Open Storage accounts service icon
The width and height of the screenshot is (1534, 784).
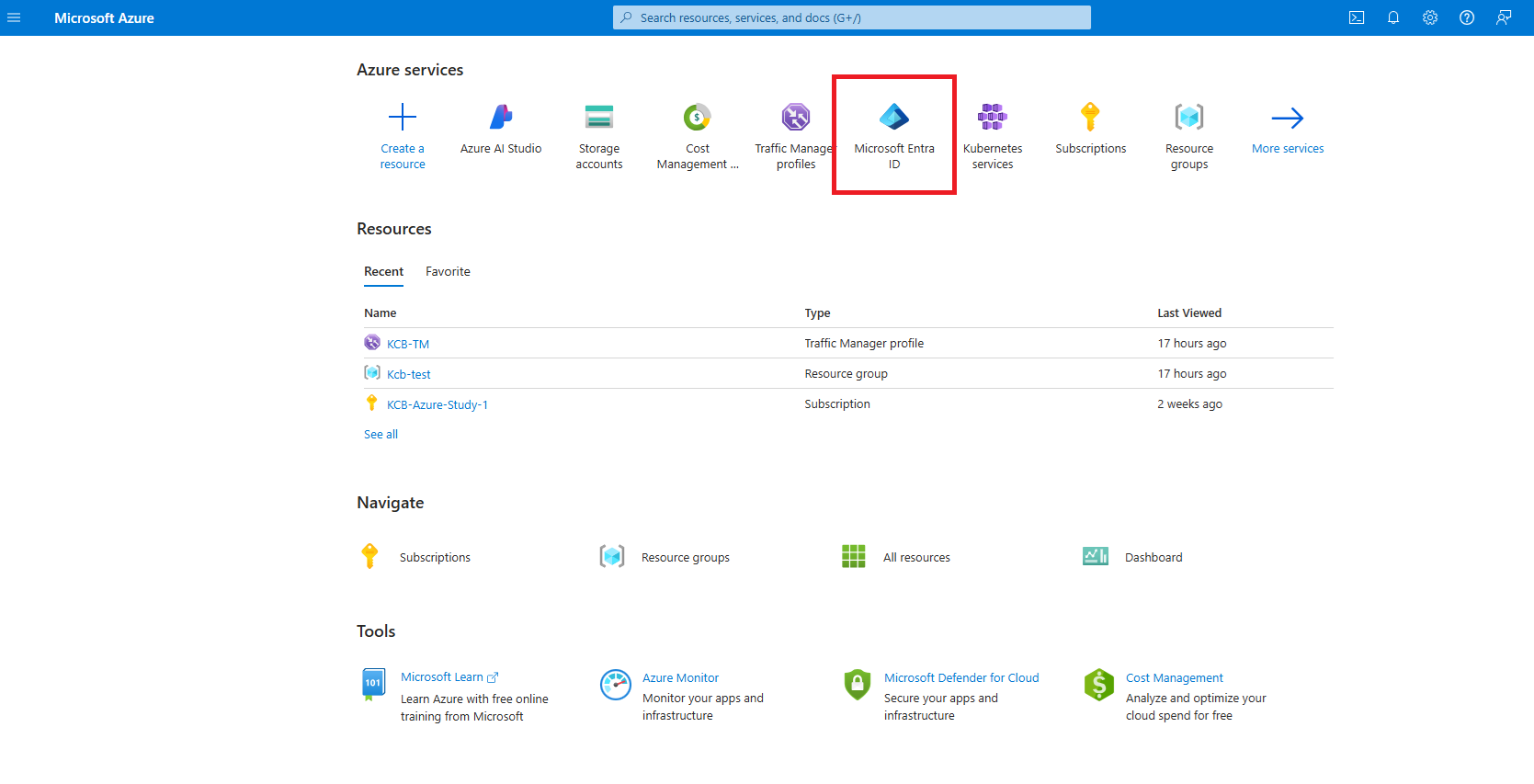(x=599, y=117)
